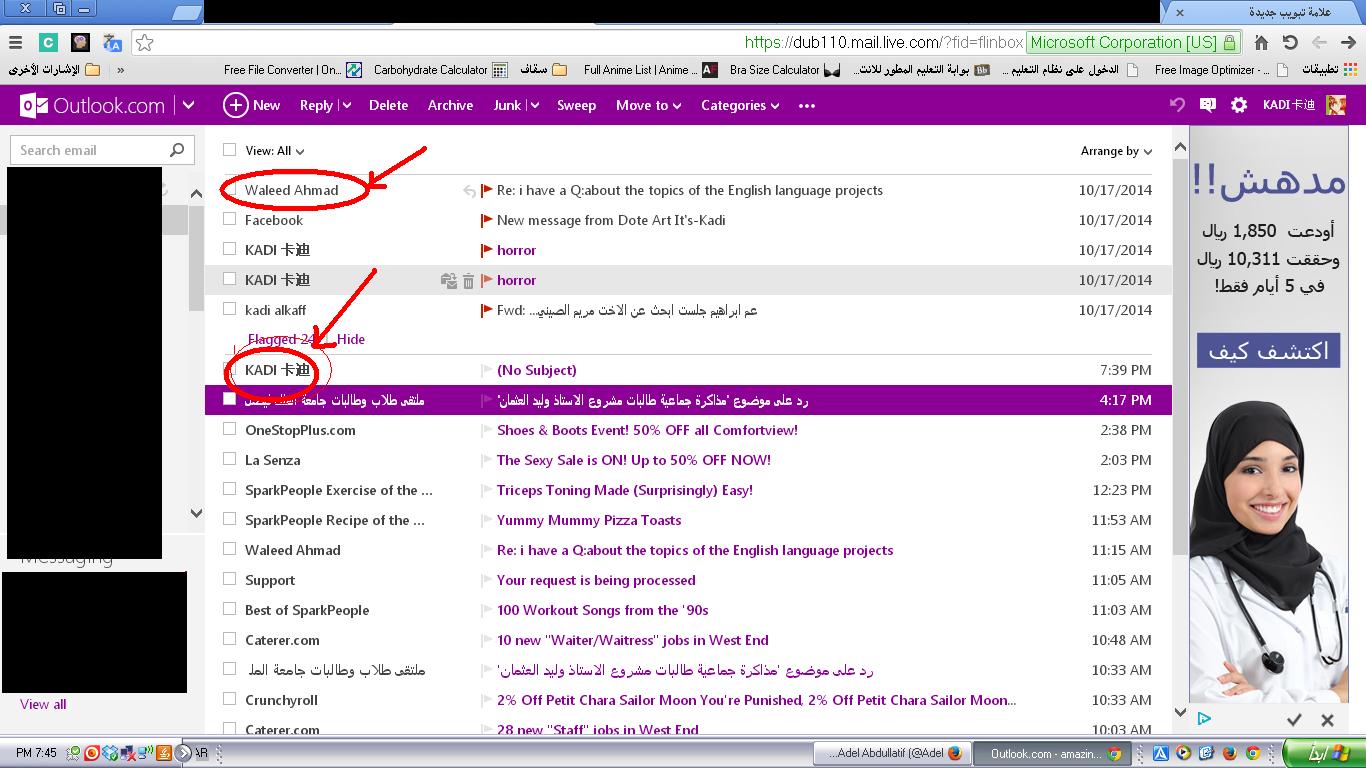Open the View: All filter dropdown
Viewport: 1366px width, 768px height.
coord(275,151)
